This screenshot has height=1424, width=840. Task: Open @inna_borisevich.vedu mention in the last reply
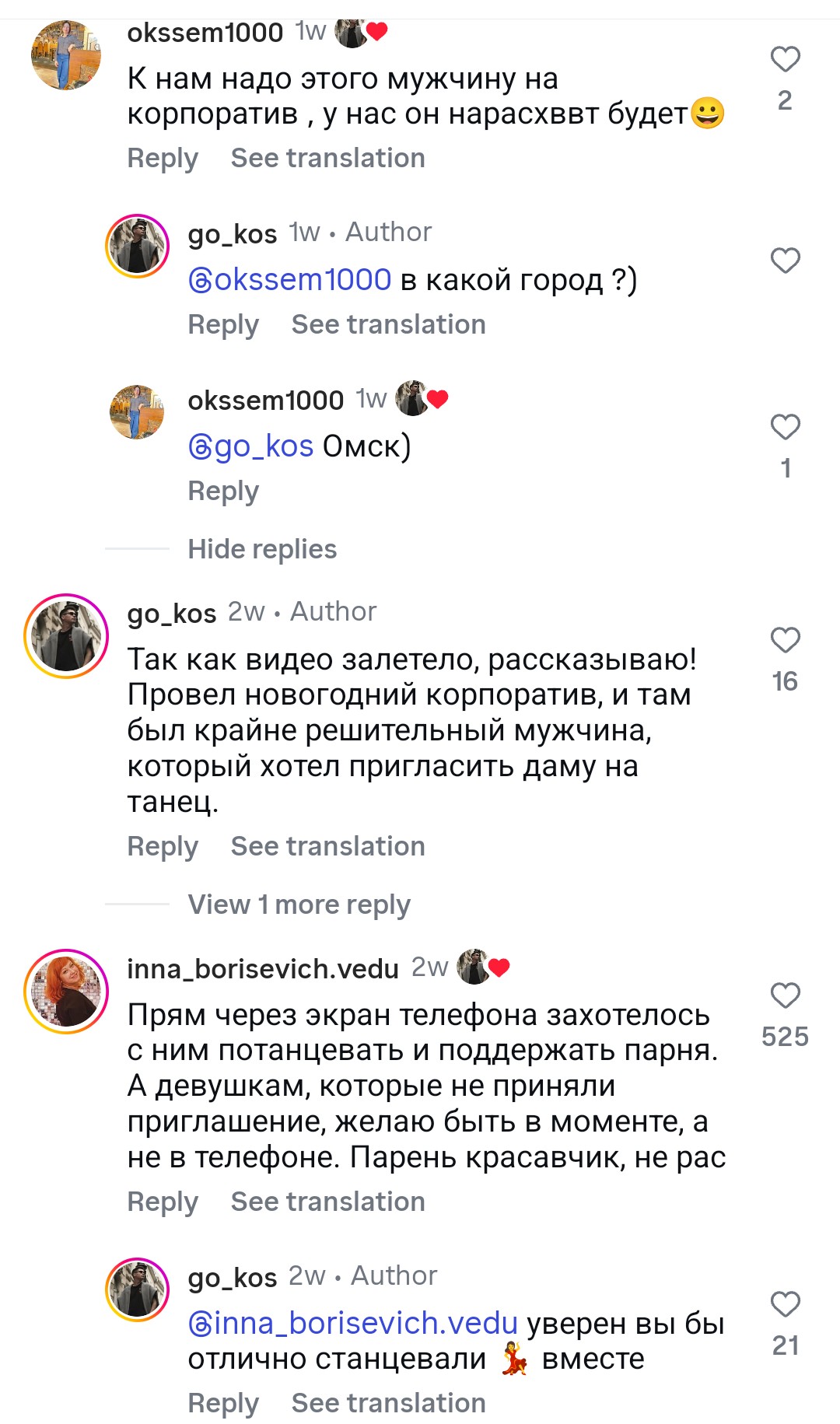(x=354, y=1323)
